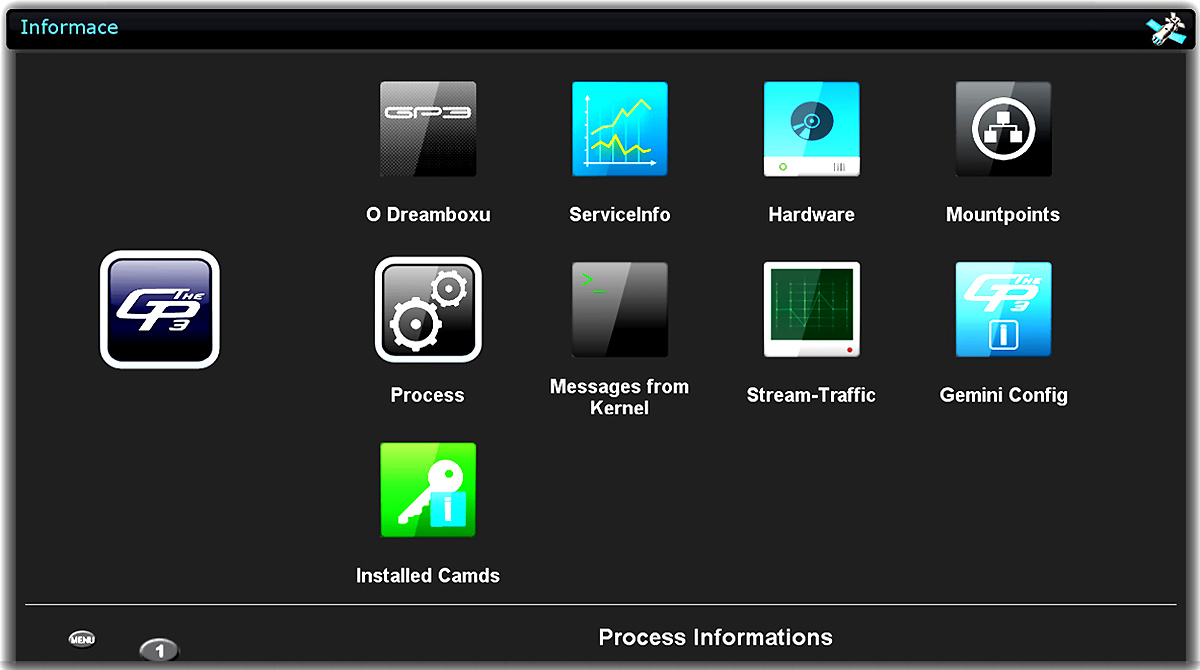Screen dimensions: 1200x670
Task: Open the Hardware disk drive icon
Action: [812, 129]
